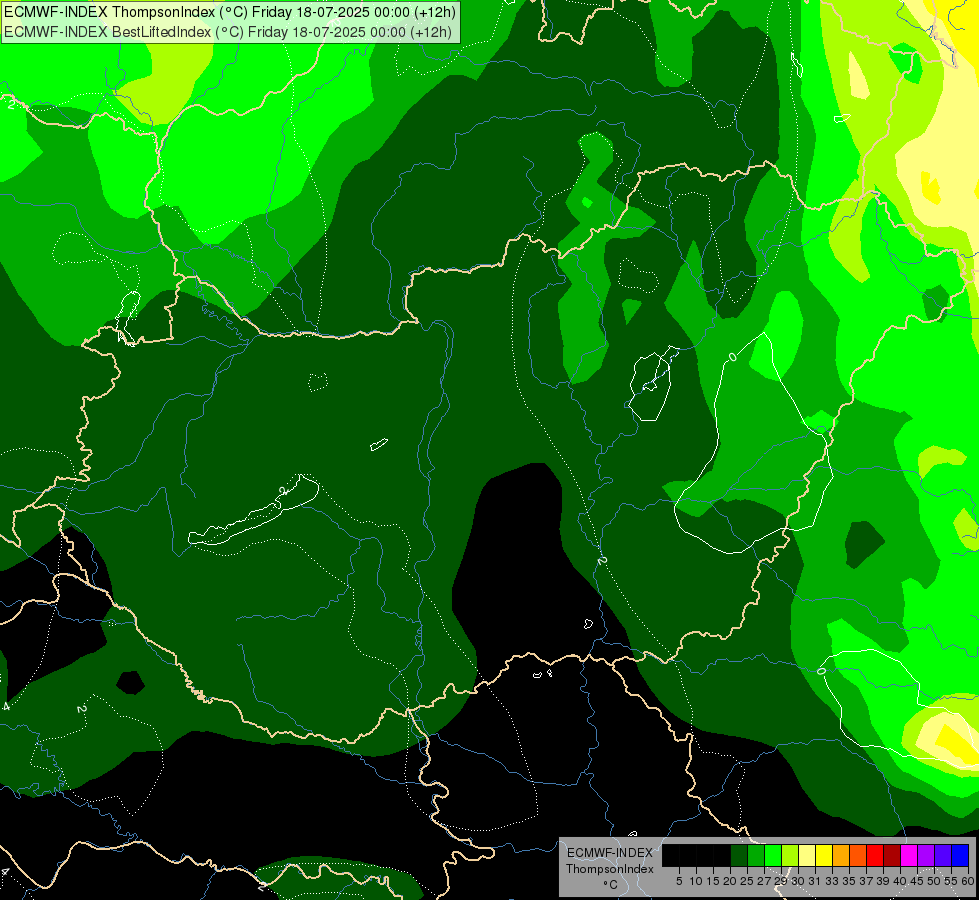Click the °C unit label in the legend
The height and width of the screenshot is (900, 979).
611,885
